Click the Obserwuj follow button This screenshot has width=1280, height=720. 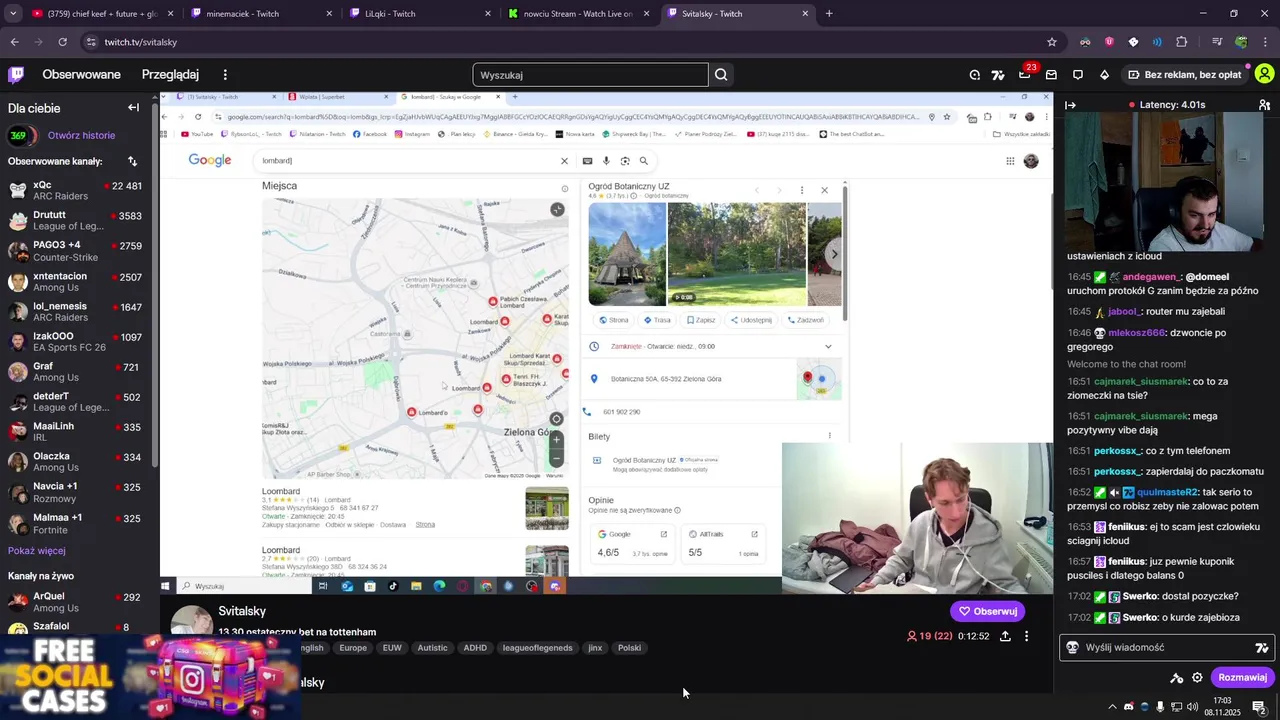pos(987,611)
